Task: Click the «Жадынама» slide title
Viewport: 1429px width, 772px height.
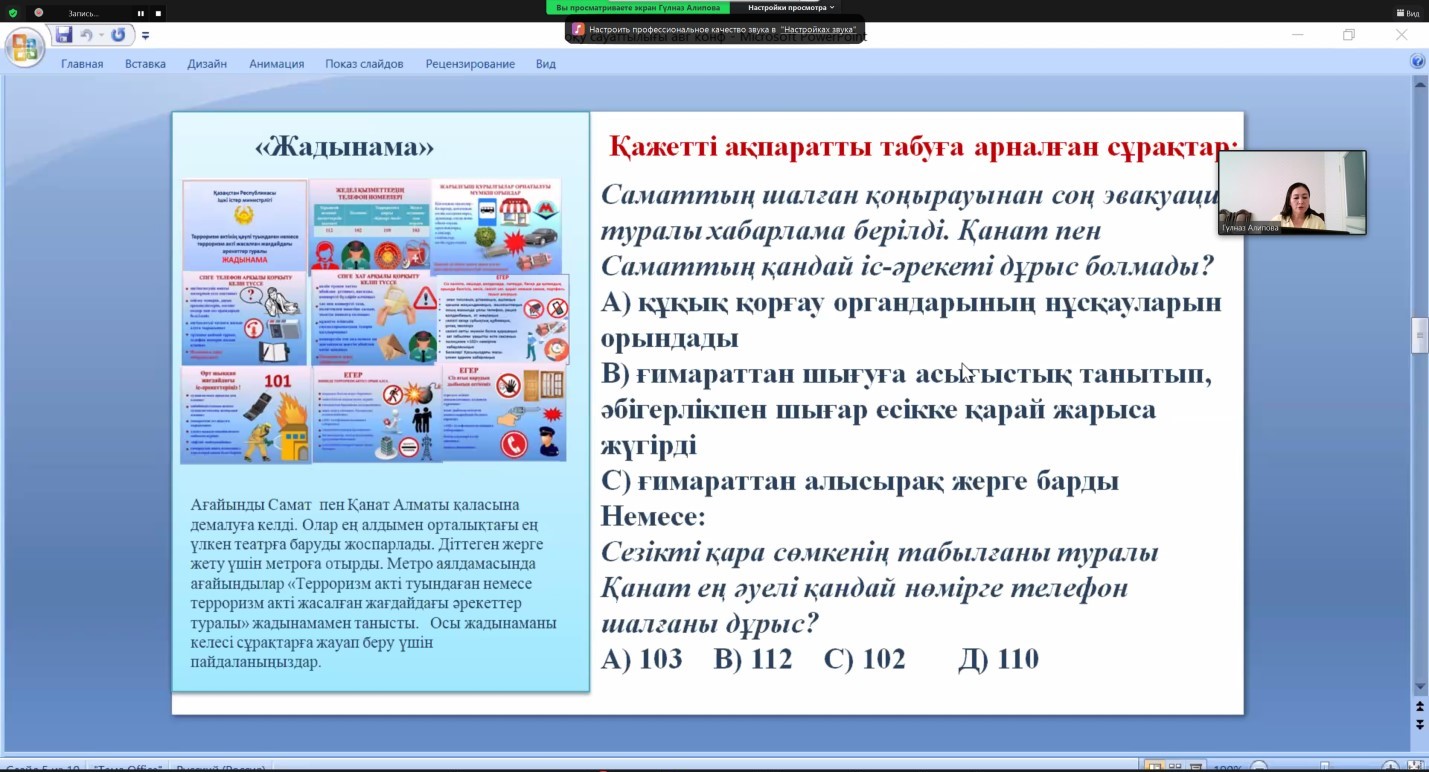Action: point(345,147)
